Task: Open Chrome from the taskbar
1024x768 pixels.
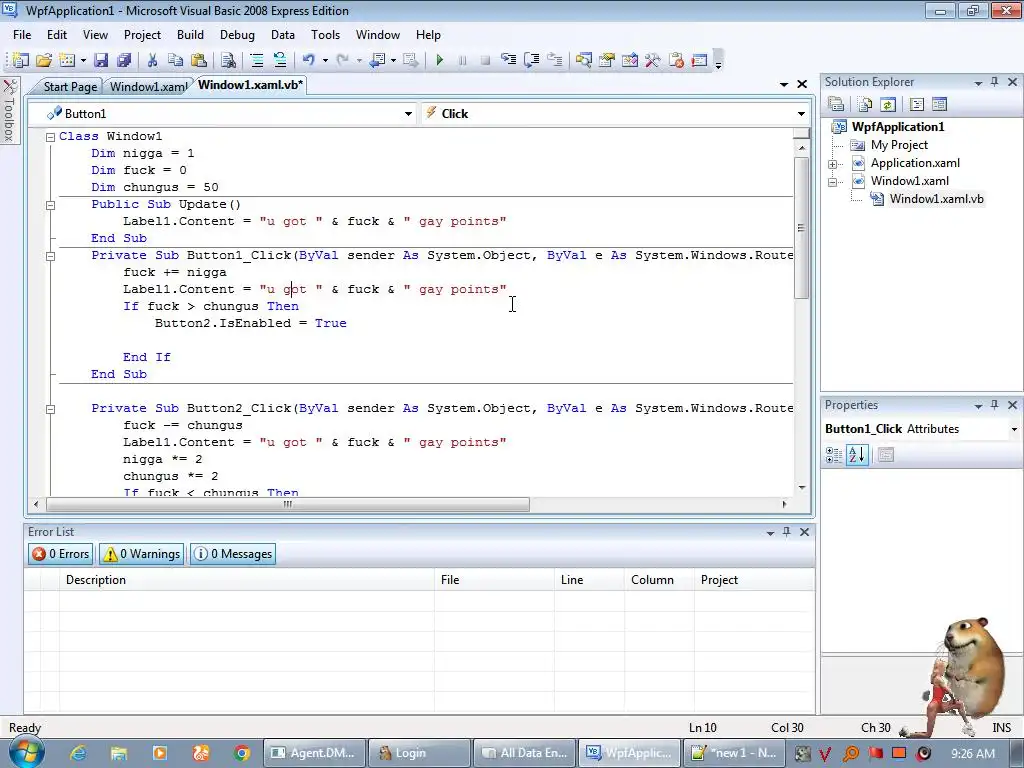Action: 242,753
